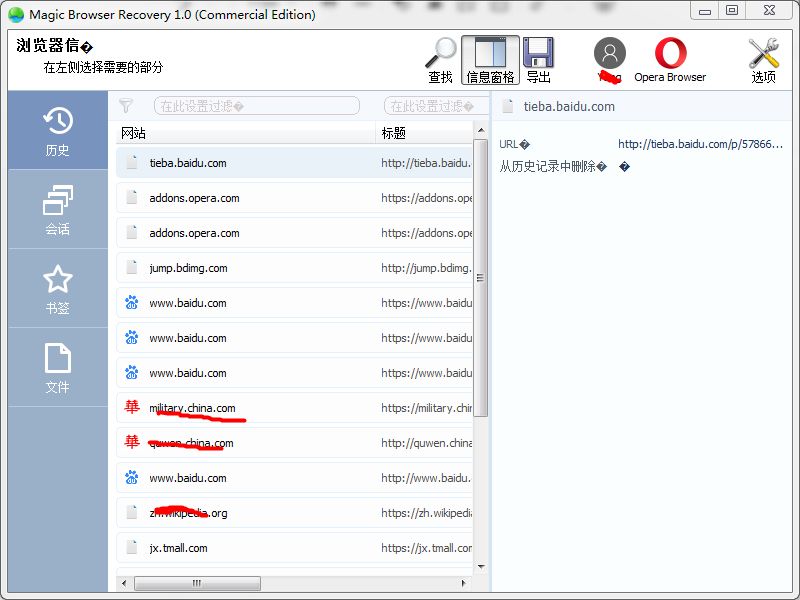Click the vertical scrollbar thumb
This screenshot has height=600, width=800.
[x=481, y=278]
